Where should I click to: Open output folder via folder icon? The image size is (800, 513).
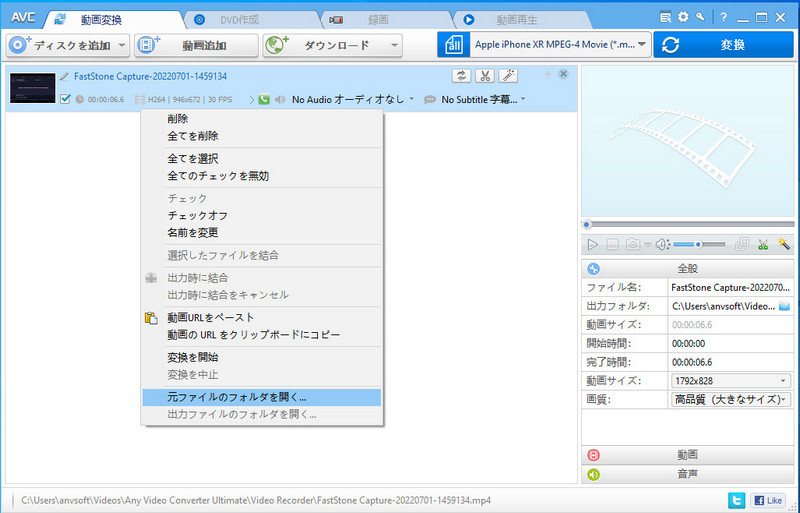click(784, 306)
